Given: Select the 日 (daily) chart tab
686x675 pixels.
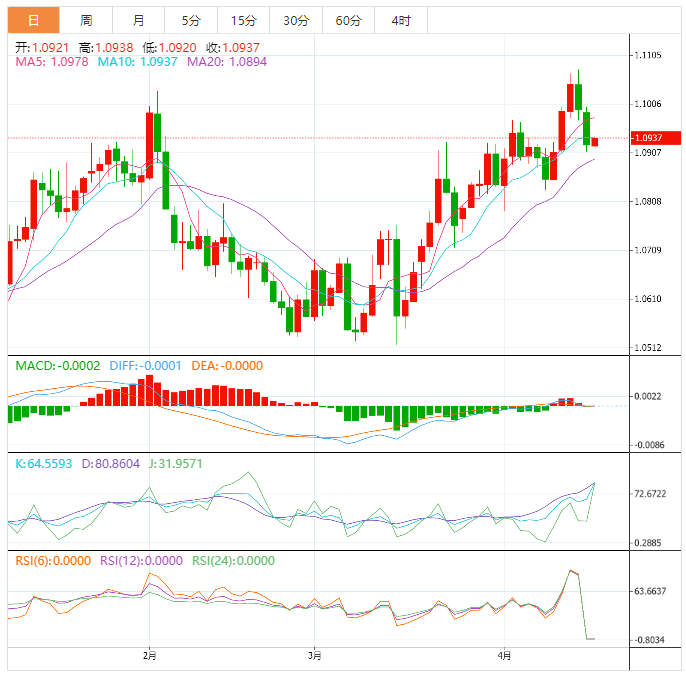Looking at the screenshot, I should [x=33, y=20].
